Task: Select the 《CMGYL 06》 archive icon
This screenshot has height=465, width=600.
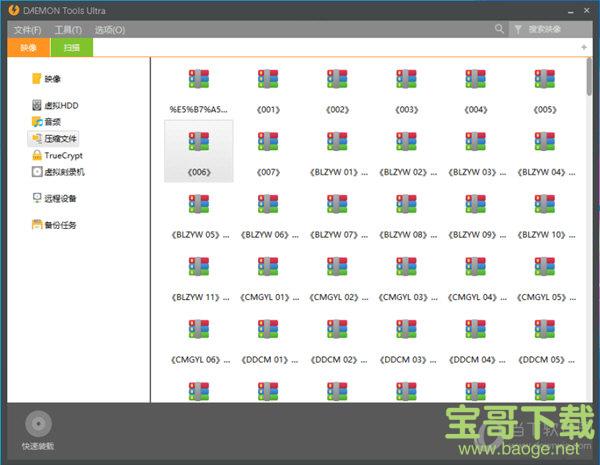Action: pos(199,329)
